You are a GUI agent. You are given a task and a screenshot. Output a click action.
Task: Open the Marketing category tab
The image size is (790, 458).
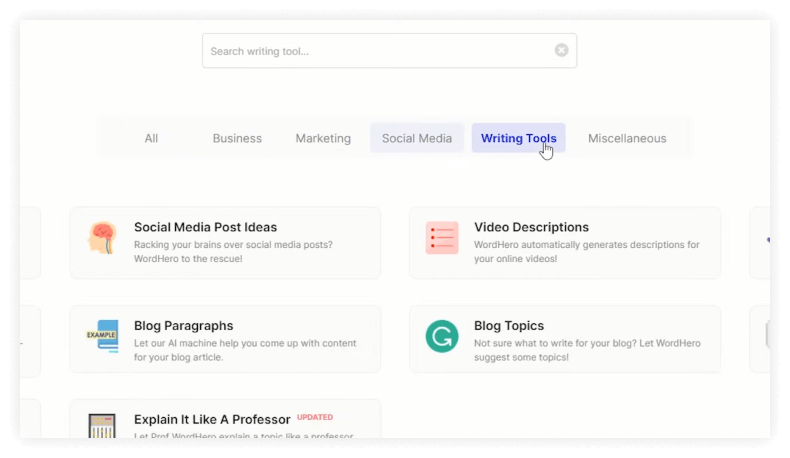(323, 138)
